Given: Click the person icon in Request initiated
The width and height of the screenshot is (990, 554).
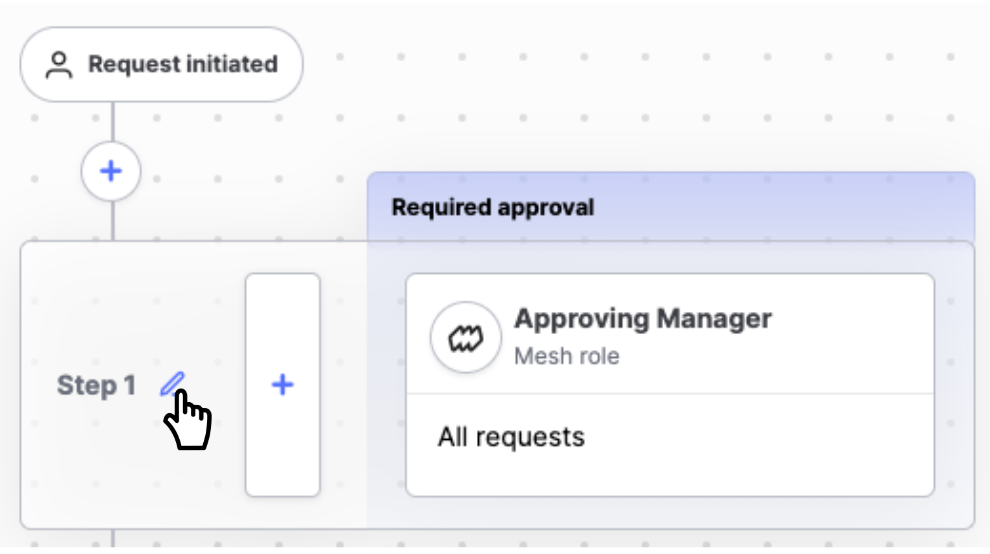Looking at the screenshot, I should (x=59, y=65).
